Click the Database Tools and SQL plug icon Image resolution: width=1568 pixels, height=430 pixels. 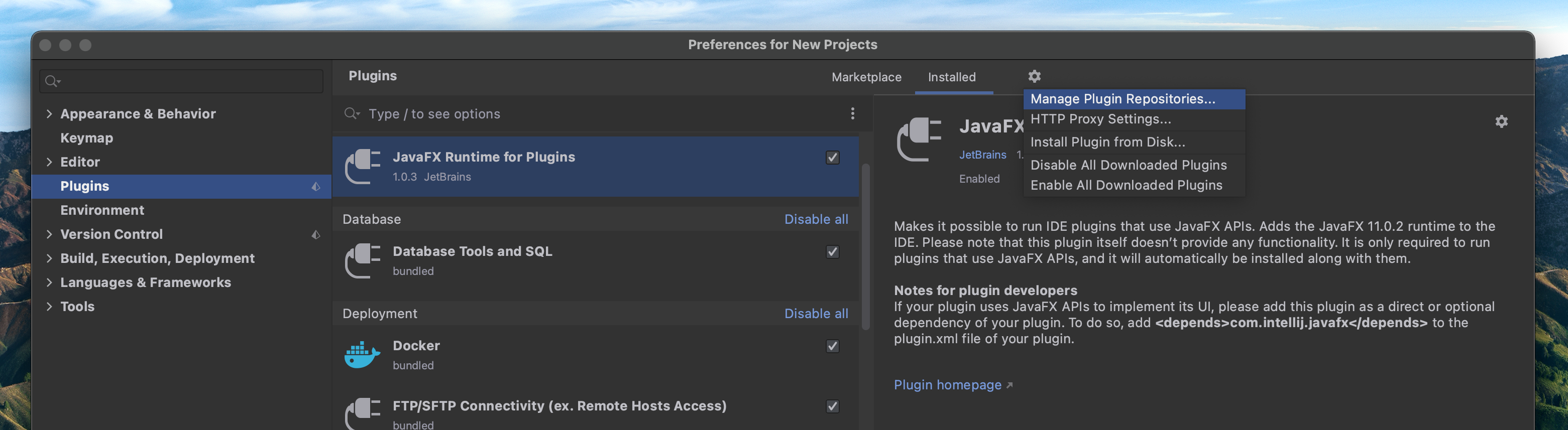tap(362, 260)
